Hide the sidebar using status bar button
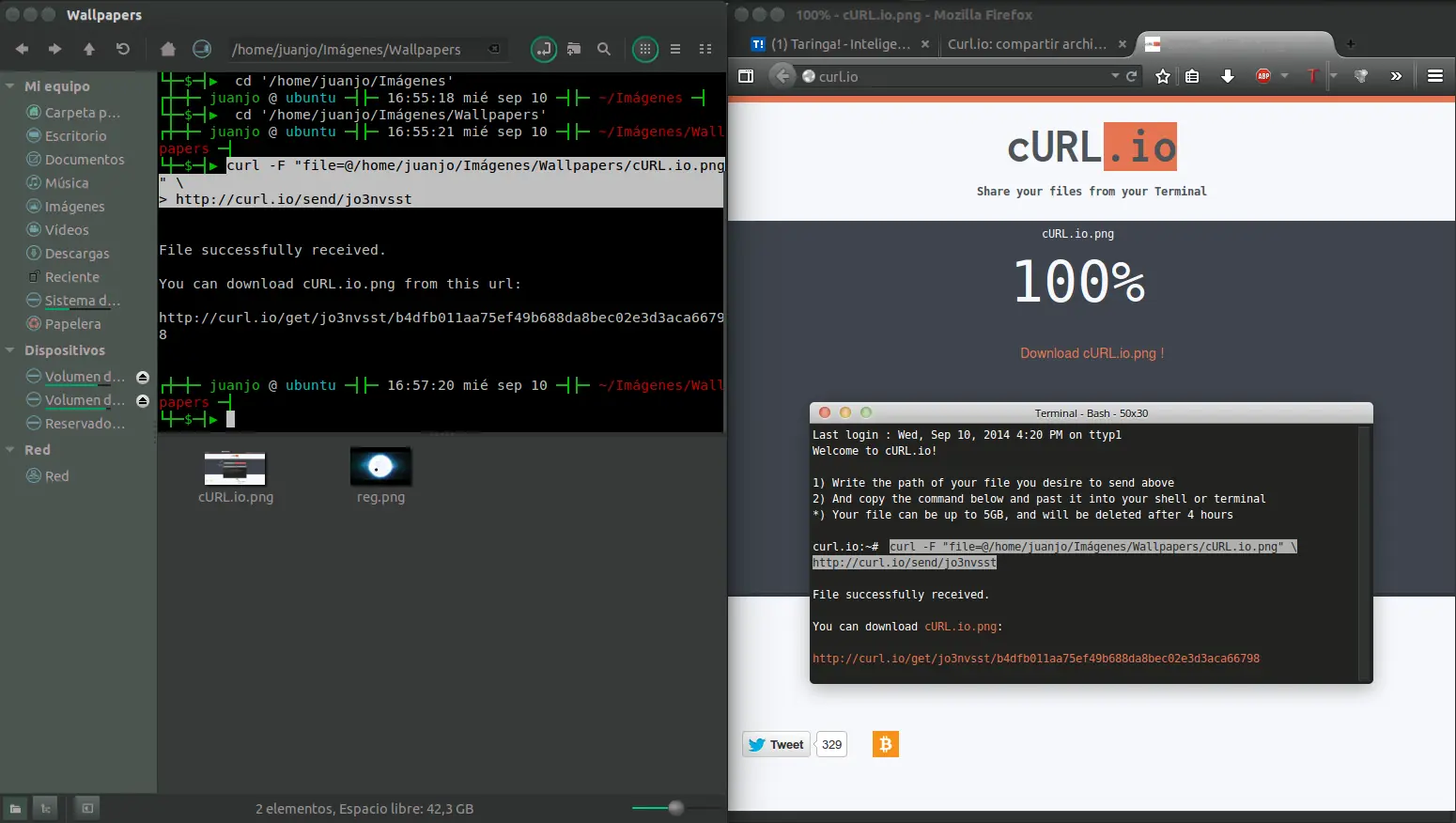The width and height of the screenshot is (1456, 823). coord(86,808)
